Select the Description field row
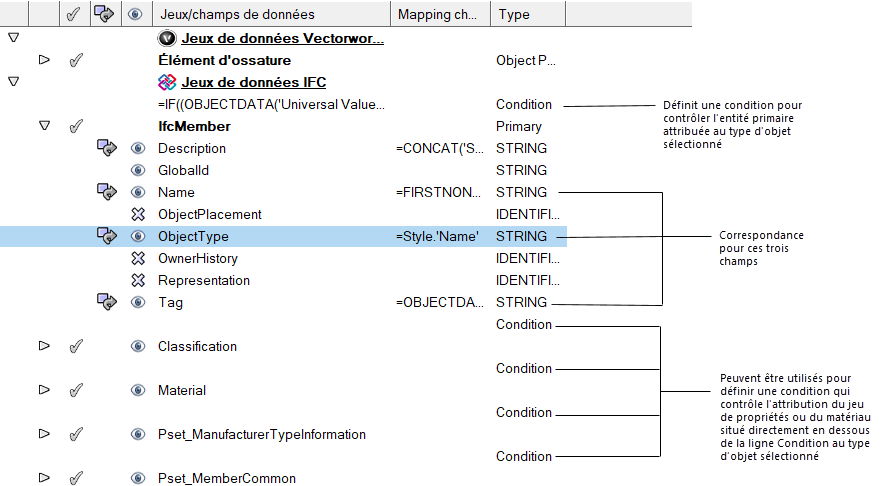This screenshot has width=883, height=486. (192, 148)
